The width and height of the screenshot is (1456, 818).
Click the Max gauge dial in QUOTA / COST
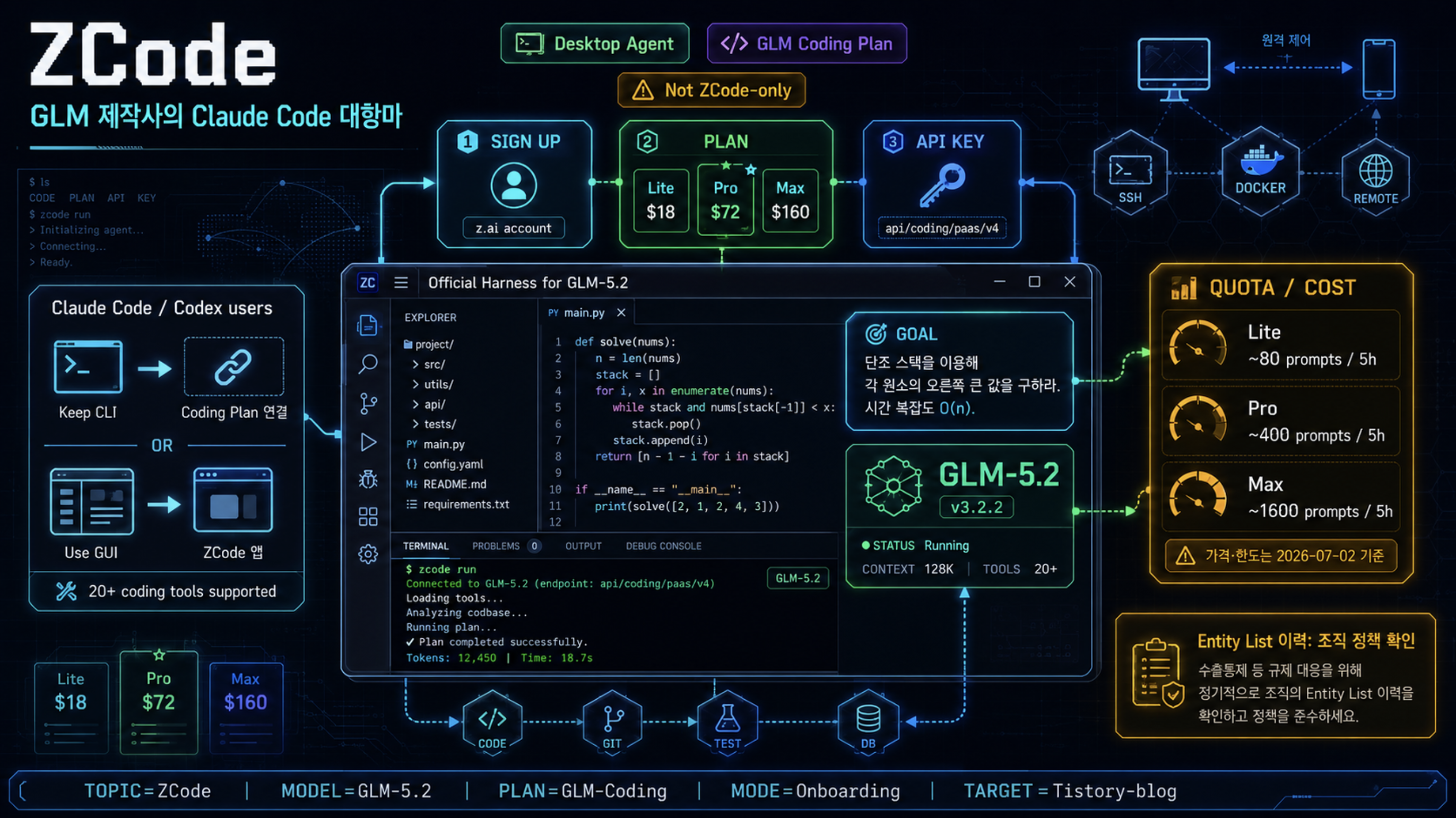1197,495
